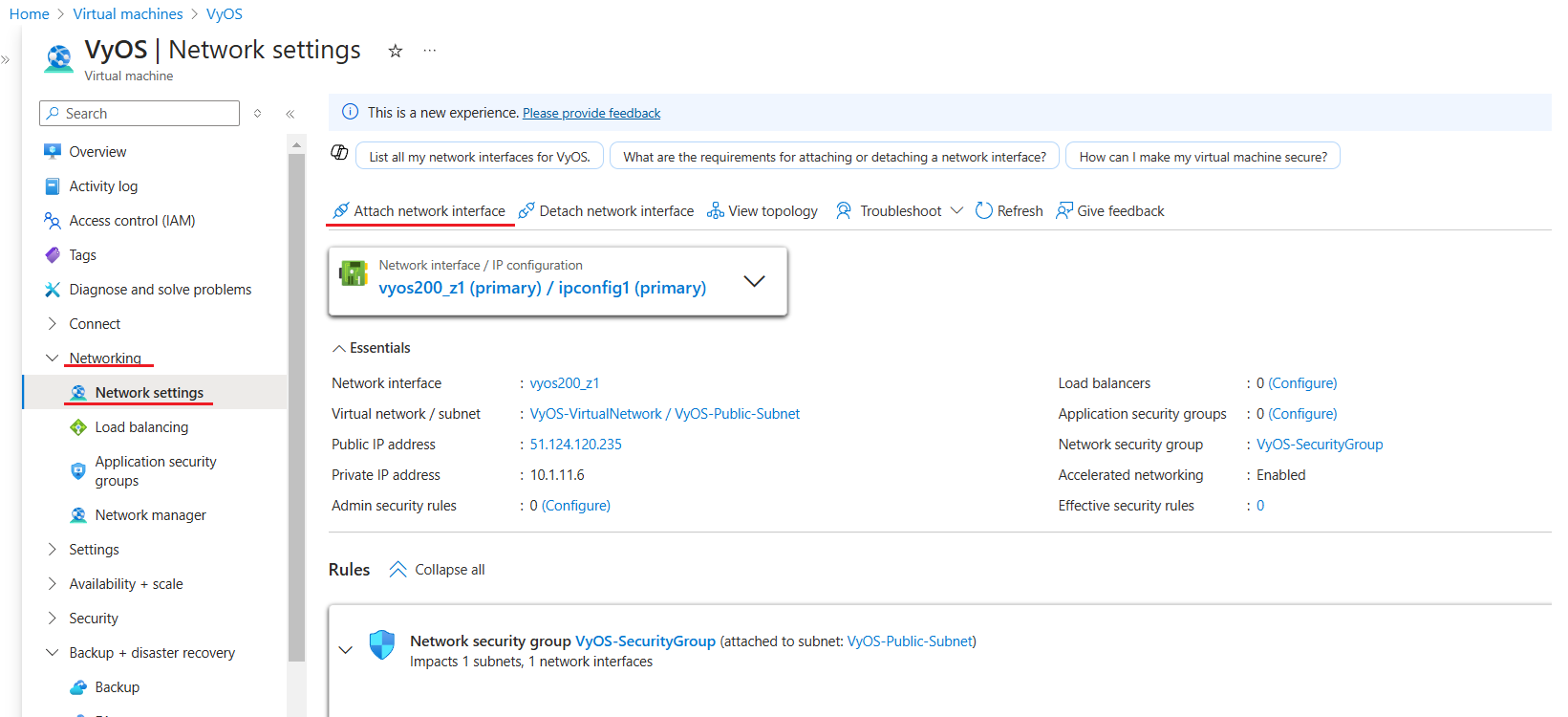Open View topology
This screenshot has height=717, width=1568.
(x=763, y=211)
